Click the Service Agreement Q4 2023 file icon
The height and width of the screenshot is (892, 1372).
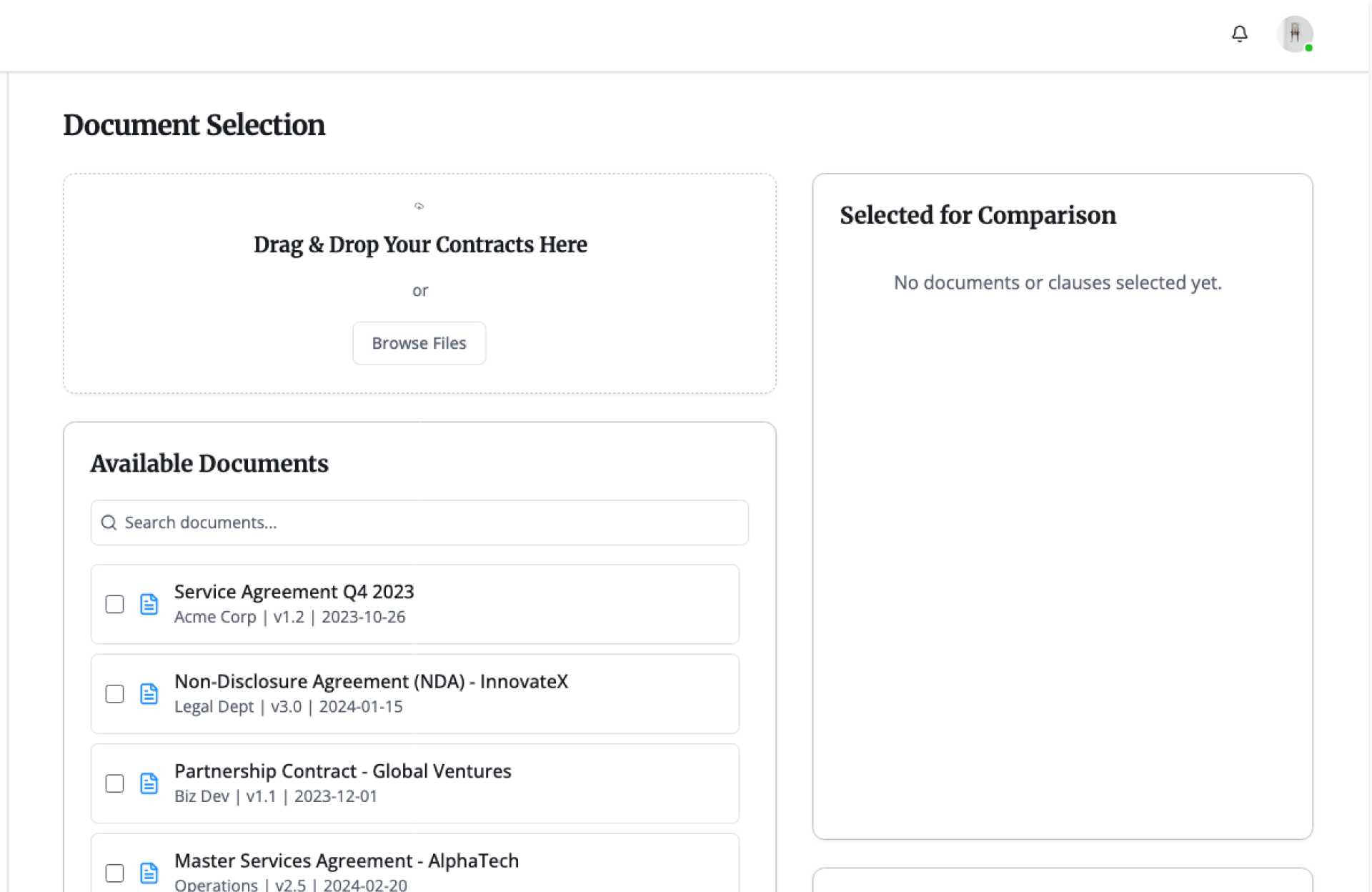pos(149,604)
